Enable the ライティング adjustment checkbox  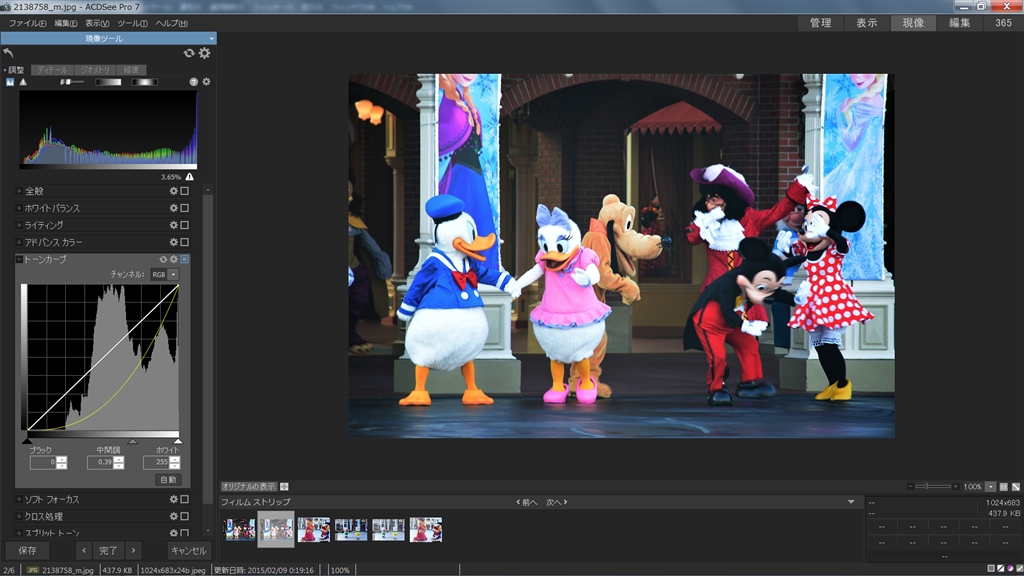(x=184, y=225)
